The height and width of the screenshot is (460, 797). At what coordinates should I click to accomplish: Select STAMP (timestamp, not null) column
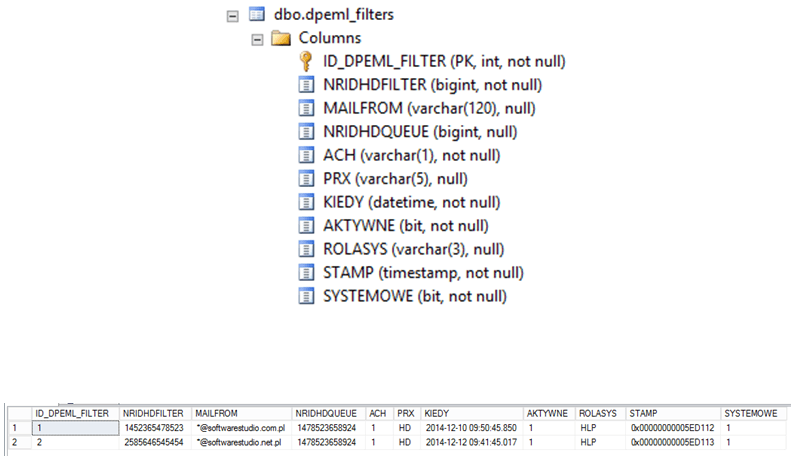tap(423, 272)
